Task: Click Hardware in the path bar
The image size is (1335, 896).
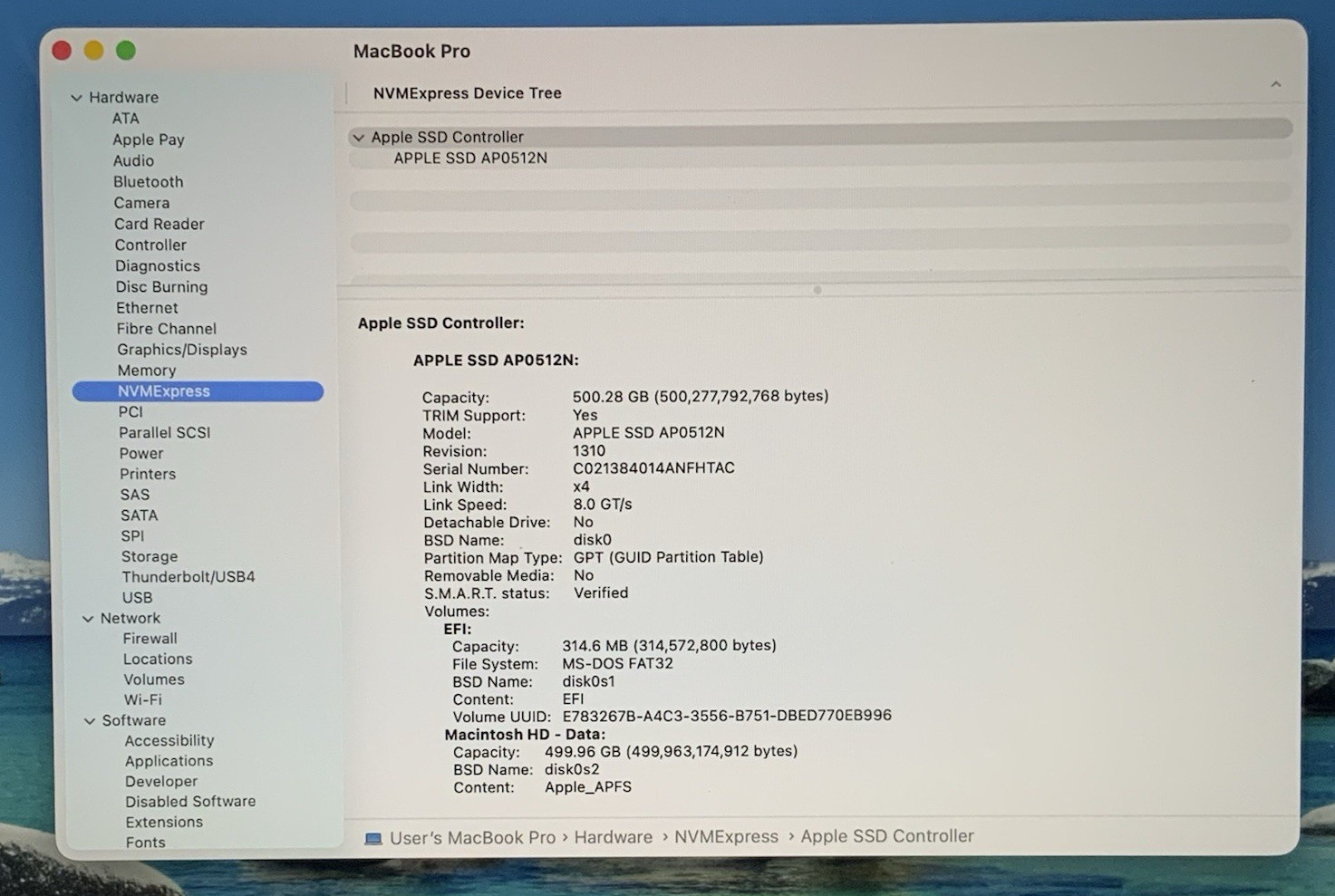Action: [614, 837]
